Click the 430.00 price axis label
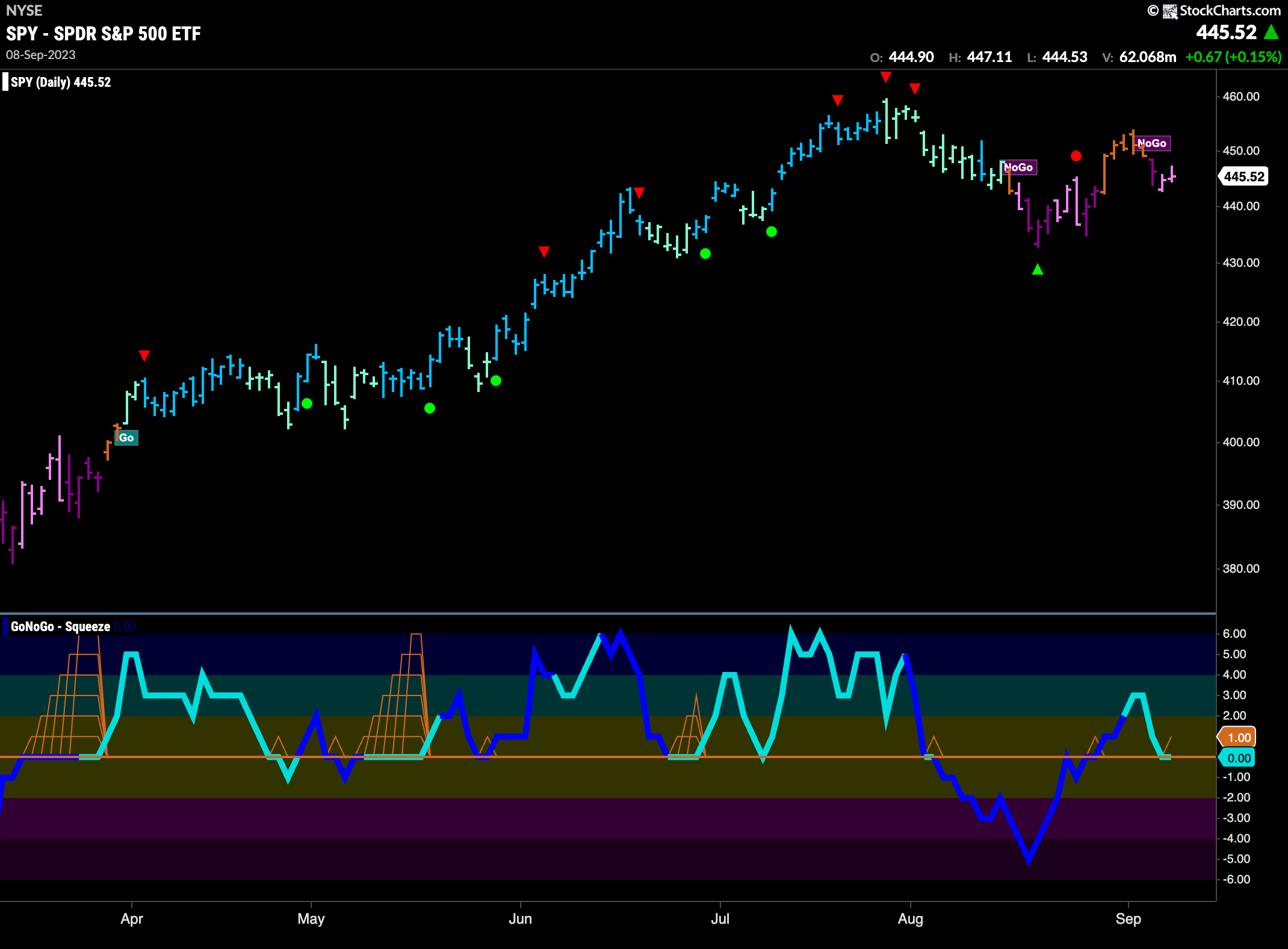Image resolution: width=1288 pixels, height=949 pixels. click(x=1241, y=263)
